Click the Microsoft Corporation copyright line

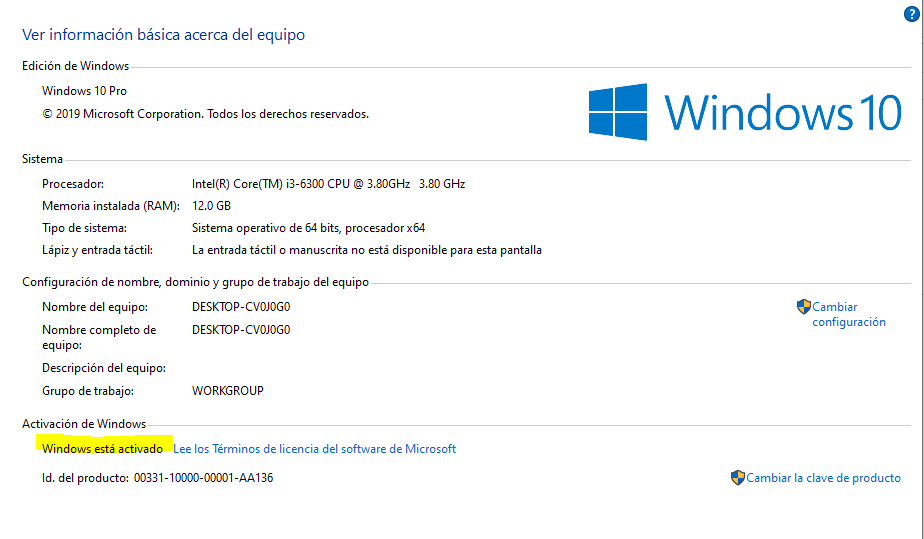[x=205, y=114]
